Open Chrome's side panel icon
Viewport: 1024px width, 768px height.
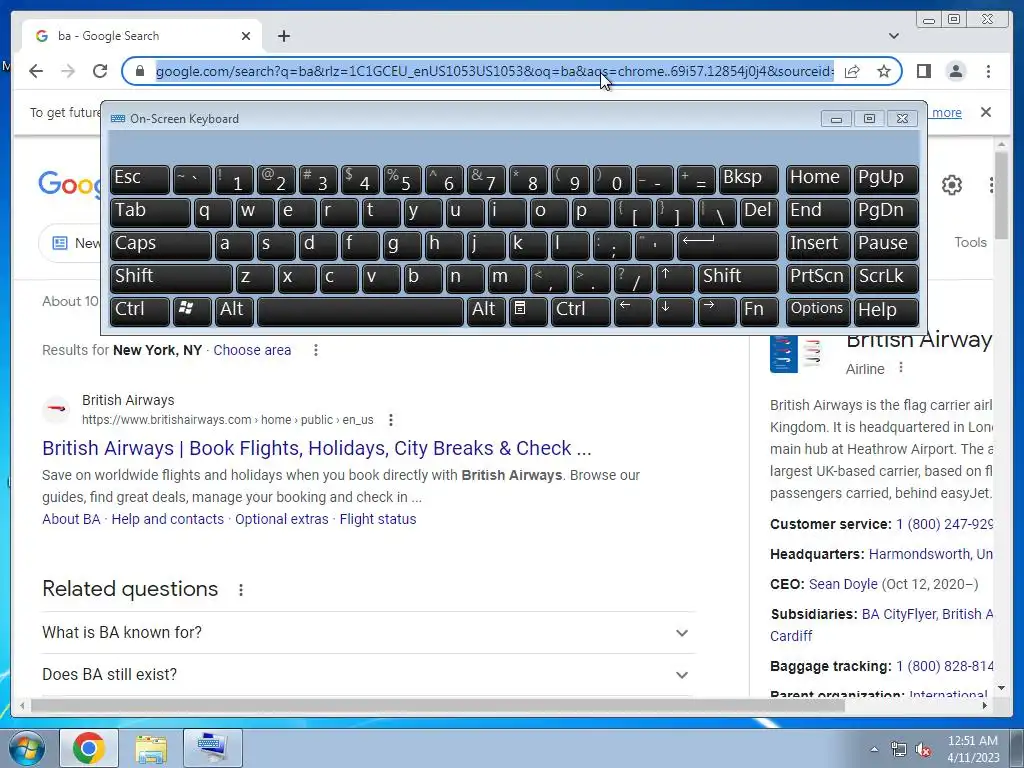click(923, 71)
